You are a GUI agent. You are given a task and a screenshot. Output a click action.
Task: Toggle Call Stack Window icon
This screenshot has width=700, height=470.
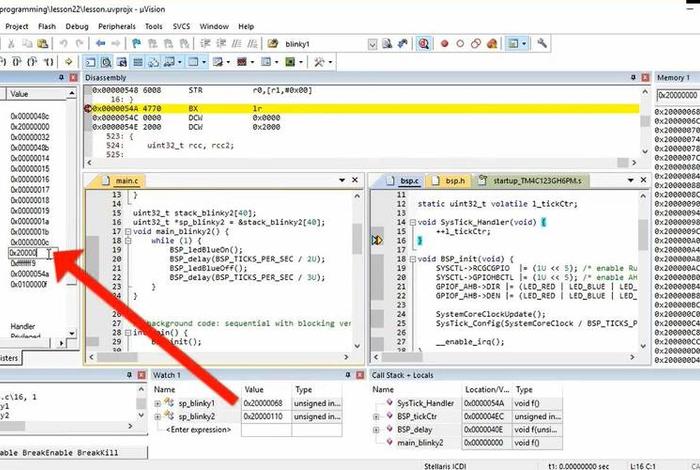coord(154,62)
